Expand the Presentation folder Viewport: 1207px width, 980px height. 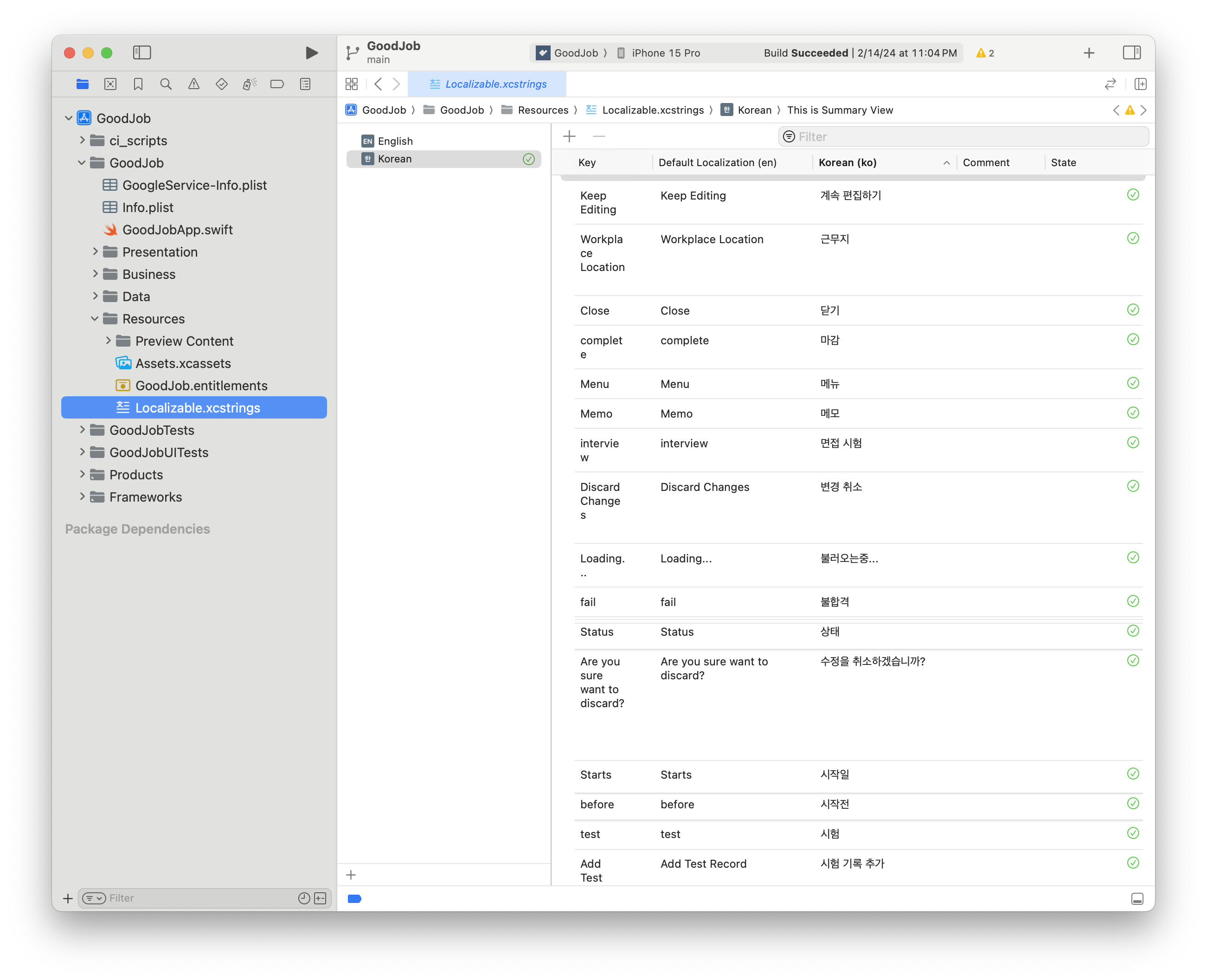click(x=96, y=252)
